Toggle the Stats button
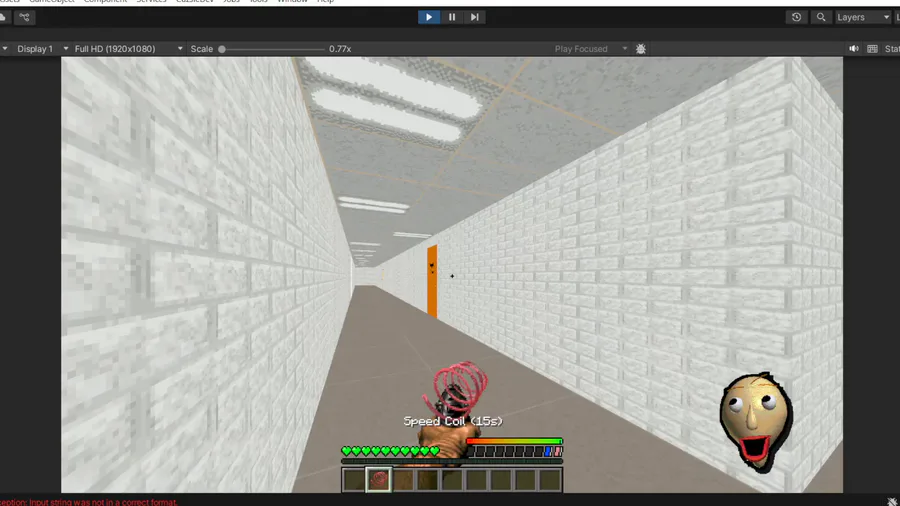 pyautogui.click(x=892, y=49)
